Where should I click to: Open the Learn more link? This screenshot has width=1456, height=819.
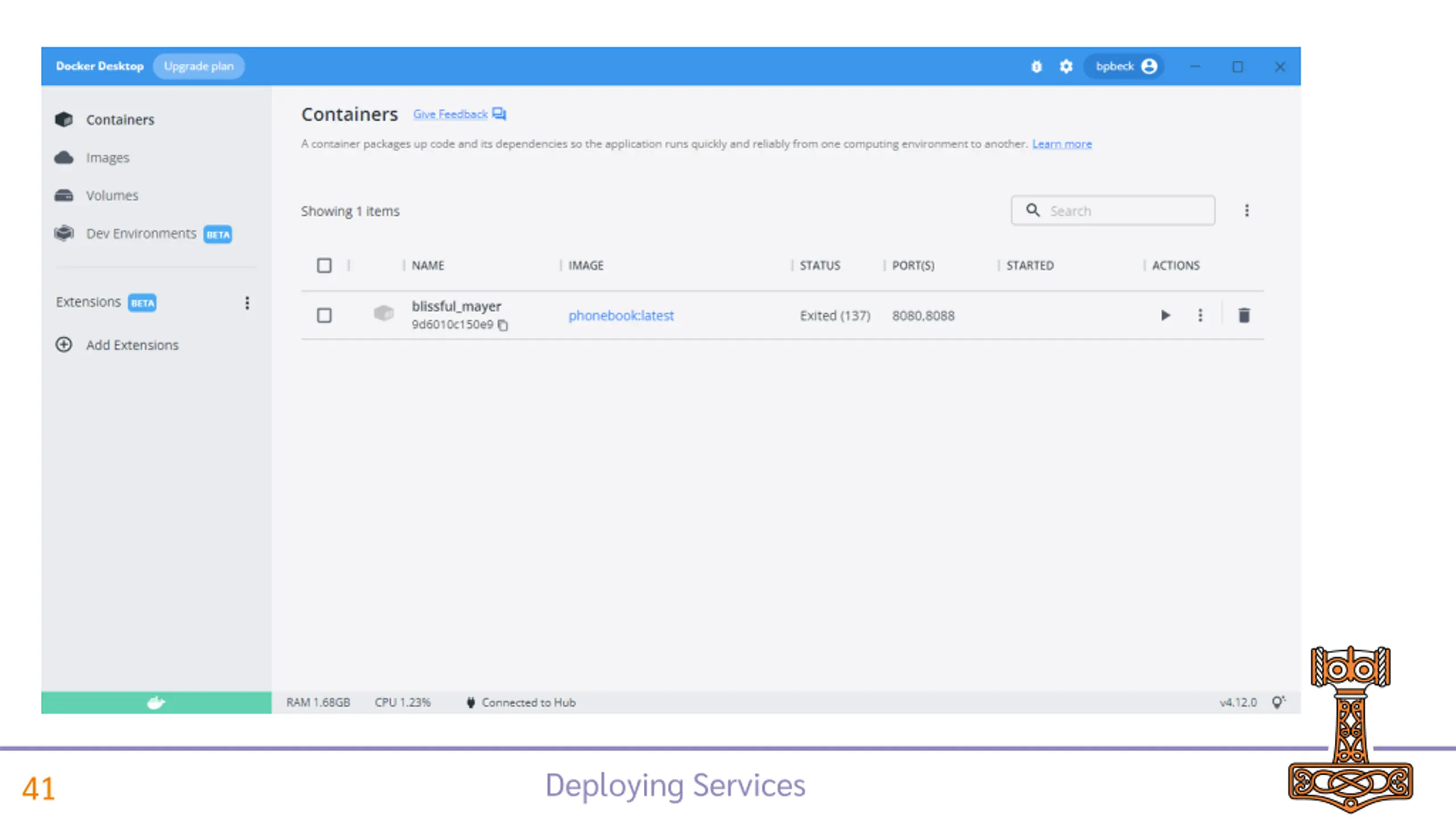(x=1062, y=144)
